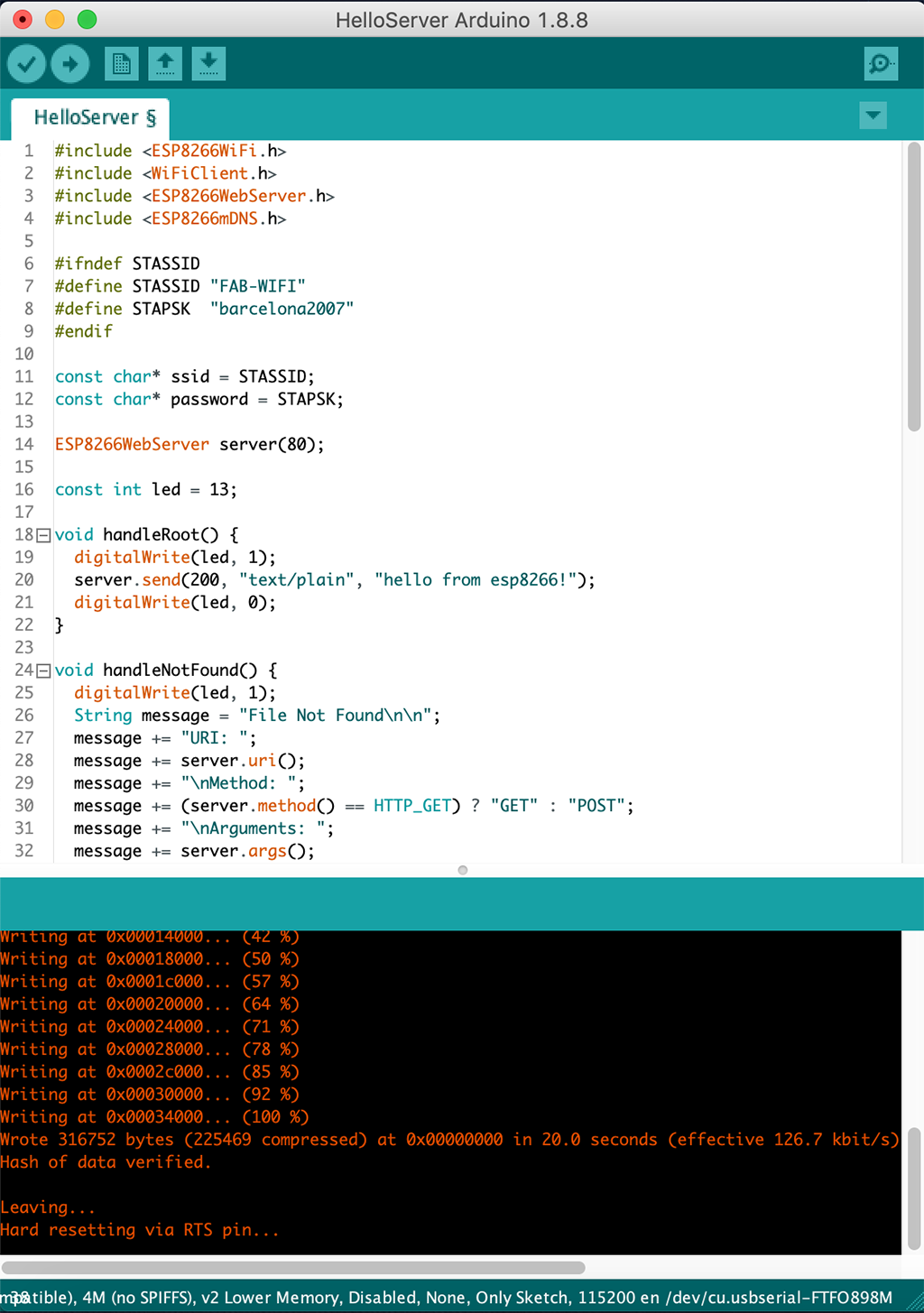The height and width of the screenshot is (1313, 924).
Task: Click the yellow minimize window button
Action: tap(55, 19)
